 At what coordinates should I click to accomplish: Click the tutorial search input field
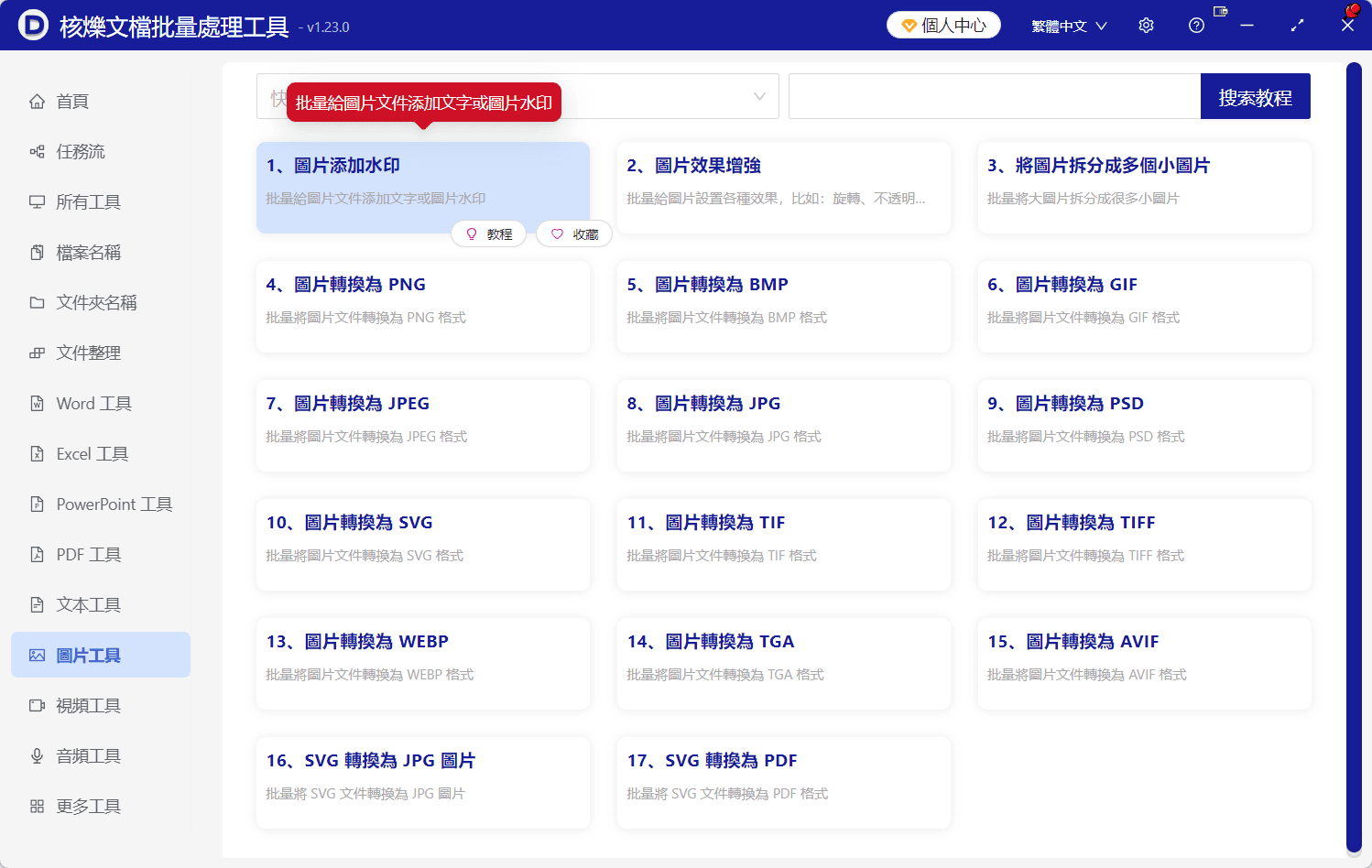point(995,96)
